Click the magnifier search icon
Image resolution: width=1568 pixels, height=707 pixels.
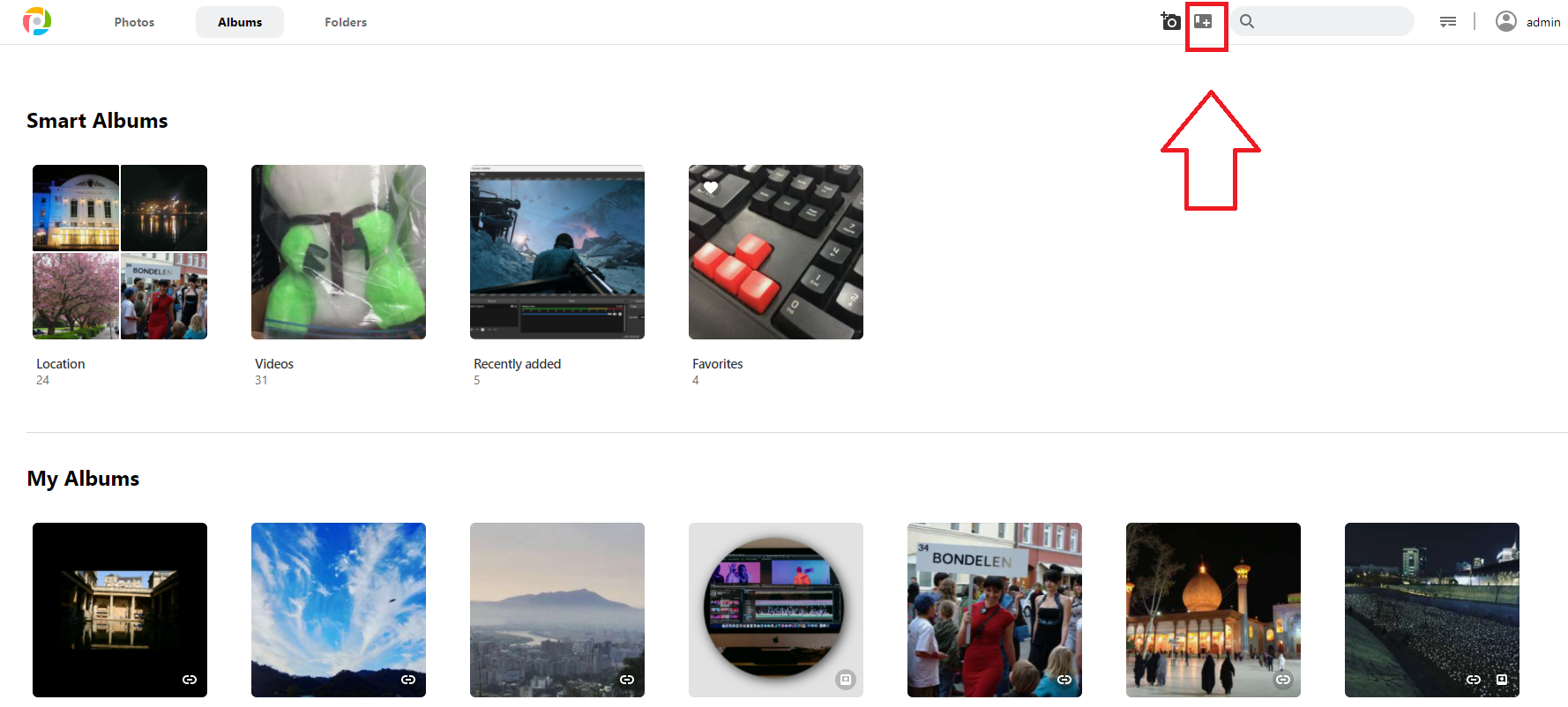point(1247,21)
